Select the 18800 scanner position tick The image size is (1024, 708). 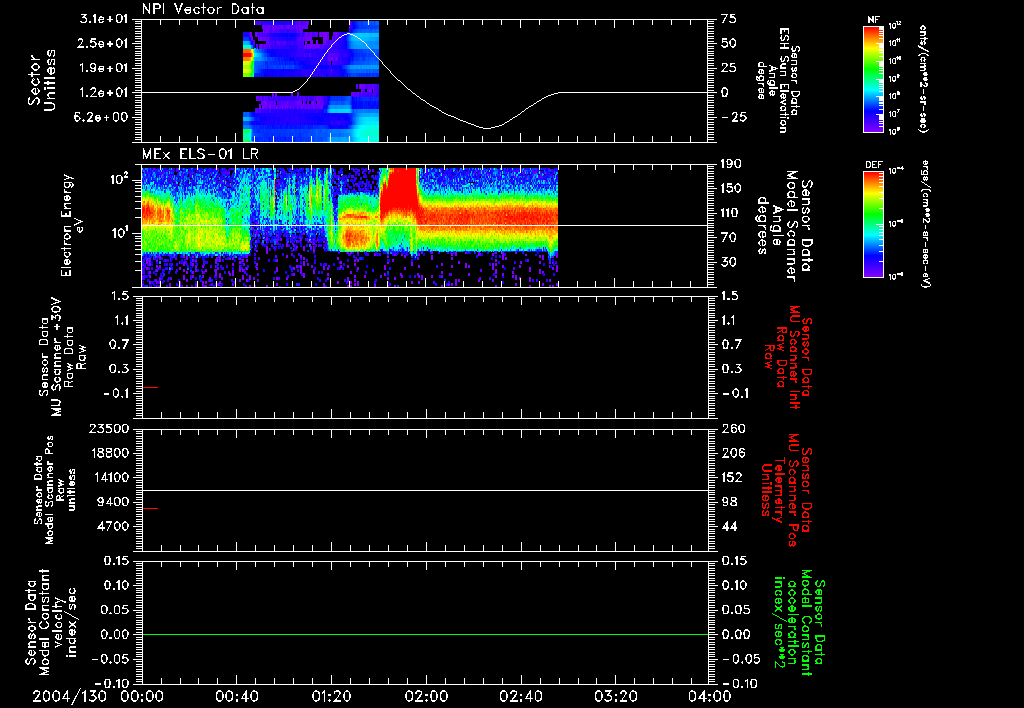(x=108, y=453)
